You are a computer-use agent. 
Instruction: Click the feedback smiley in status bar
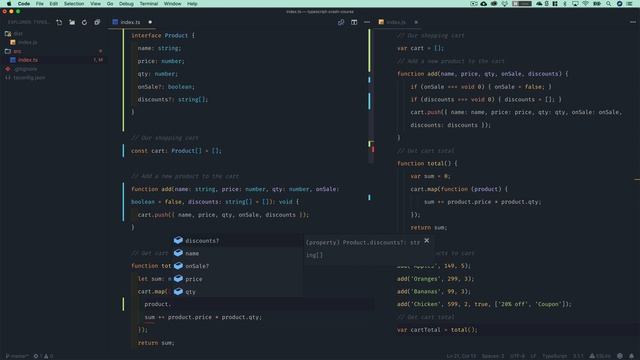coord(620,356)
